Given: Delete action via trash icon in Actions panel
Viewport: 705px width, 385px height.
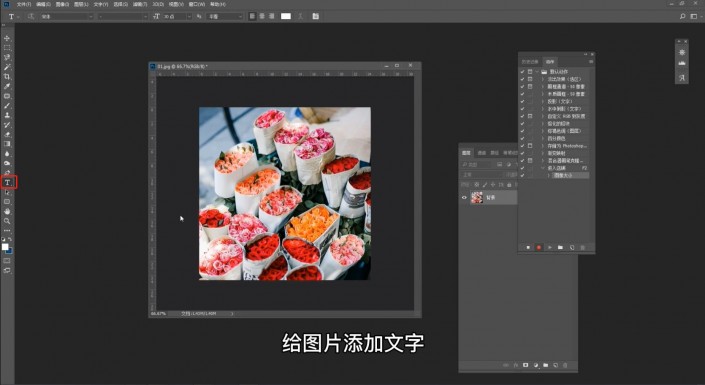Looking at the screenshot, I should 583,247.
